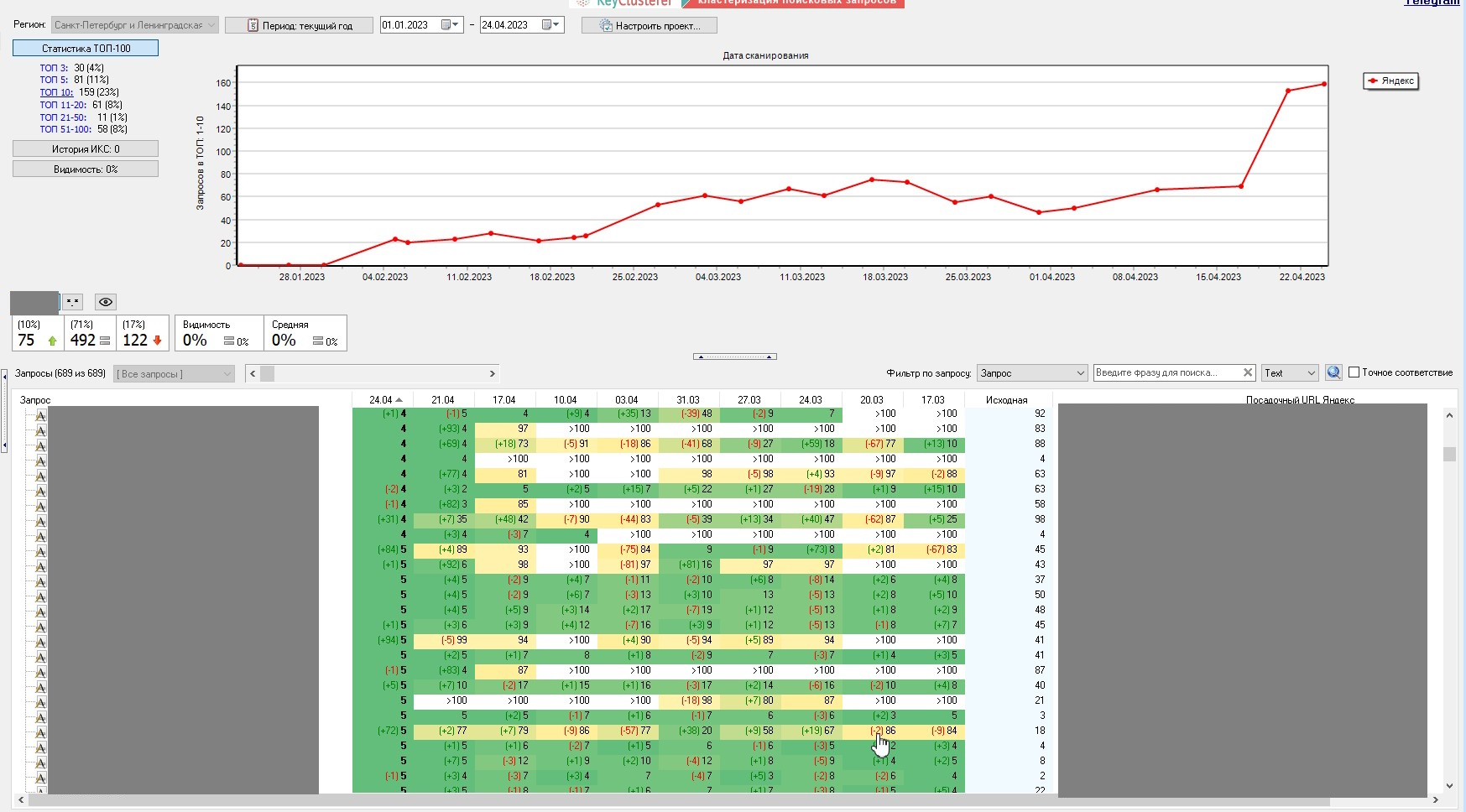Screen dimensions: 1466x812
Task: Enable Точное соответствие checkbox
Action: click(x=1354, y=372)
